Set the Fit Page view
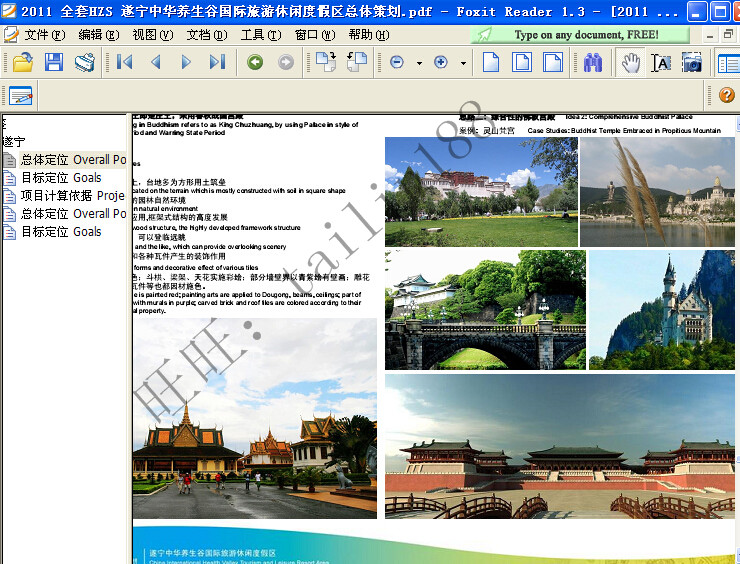 pyautogui.click(x=521, y=62)
